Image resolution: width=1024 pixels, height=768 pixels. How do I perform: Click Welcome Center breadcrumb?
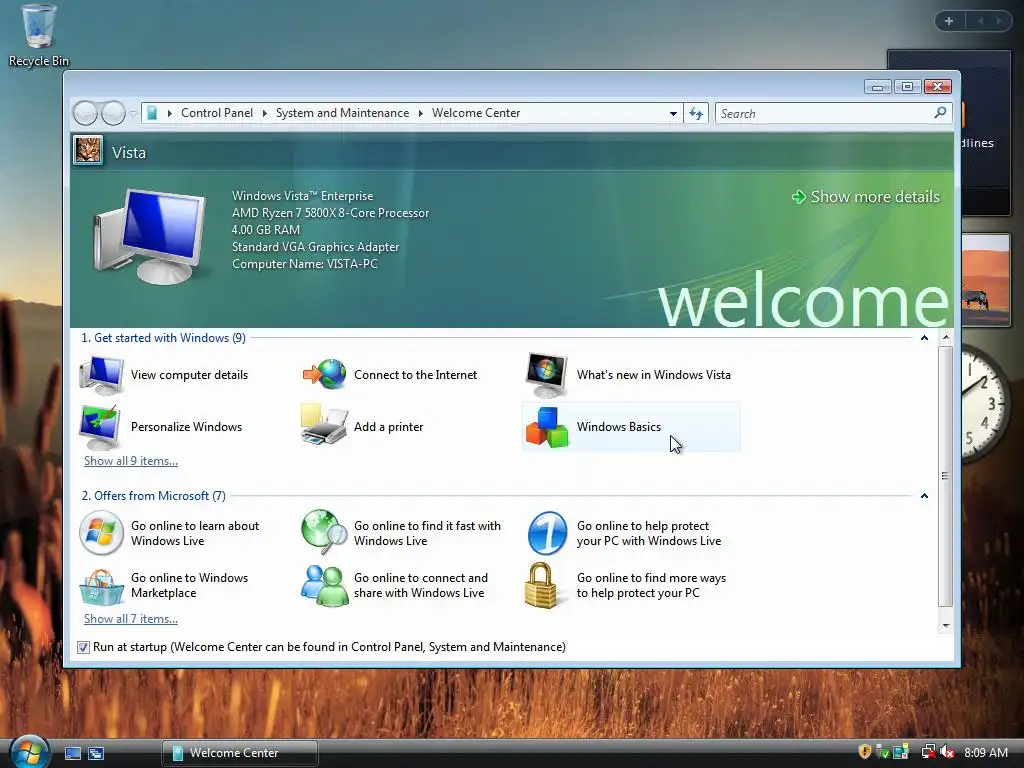[476, 113]
